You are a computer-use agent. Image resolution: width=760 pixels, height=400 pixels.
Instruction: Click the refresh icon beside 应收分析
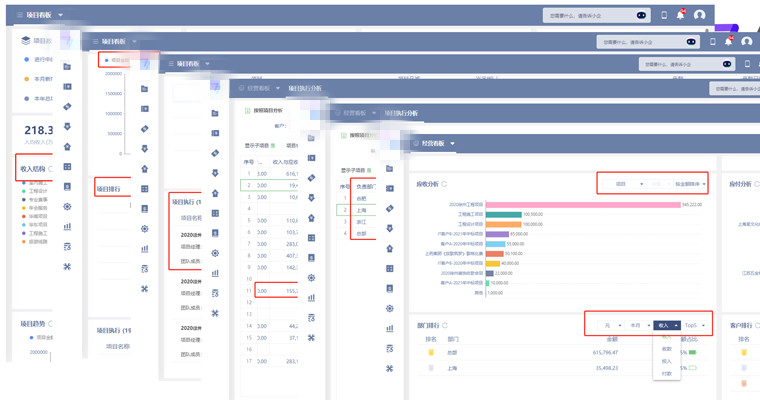(x=445, y=184)
